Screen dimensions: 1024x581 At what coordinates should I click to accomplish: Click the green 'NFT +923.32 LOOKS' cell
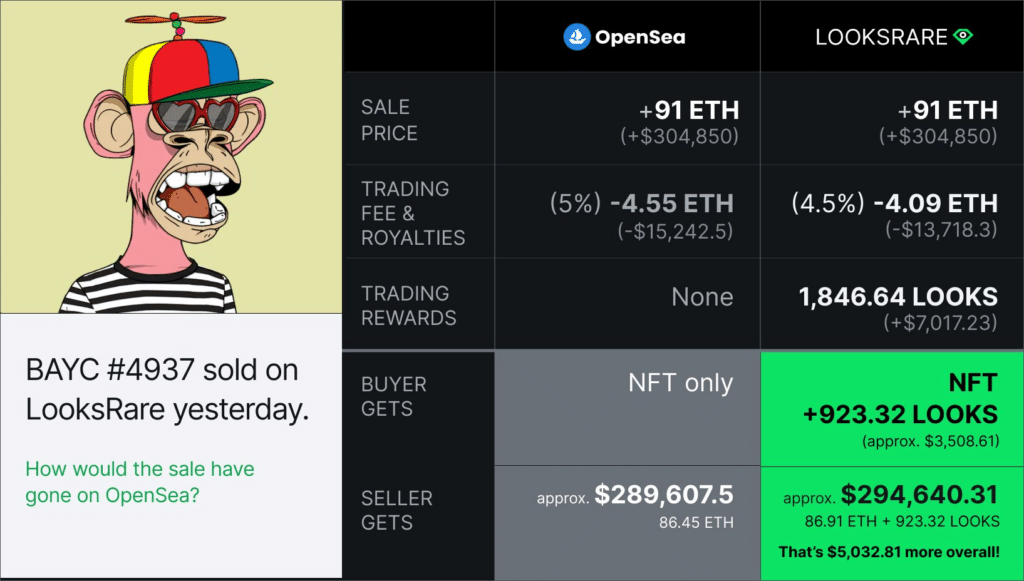point(892,408)
